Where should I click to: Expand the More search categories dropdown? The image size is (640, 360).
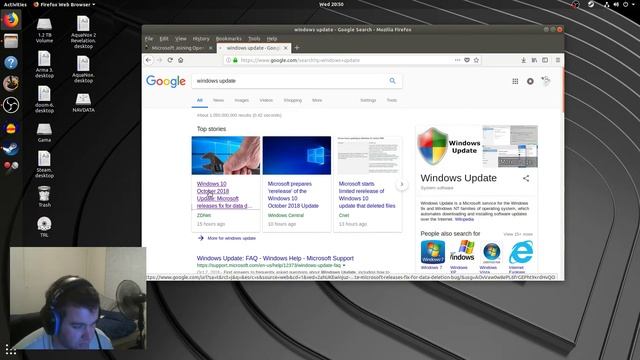(x=317, y=100)
